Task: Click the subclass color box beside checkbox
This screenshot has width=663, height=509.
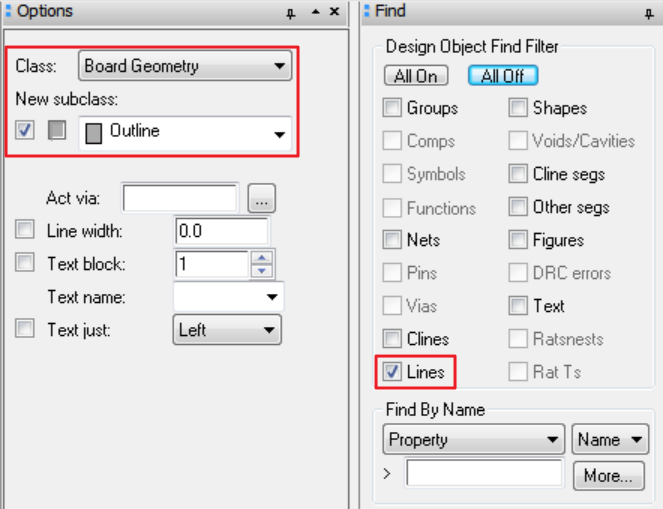Action: (57, 130)
